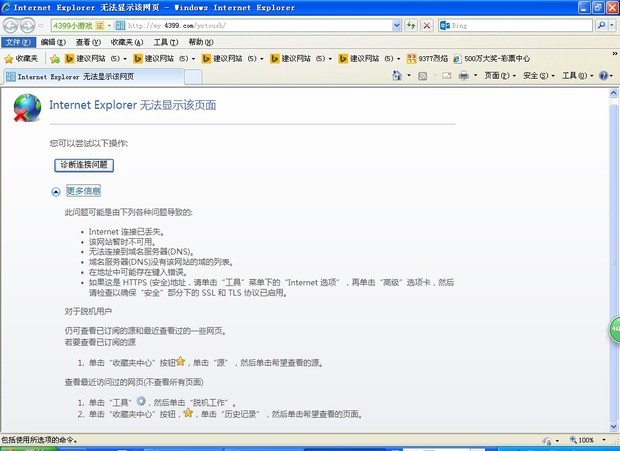620x451 pixels.
Task: Go back with the Back arrow button
Action: point(10,26)
